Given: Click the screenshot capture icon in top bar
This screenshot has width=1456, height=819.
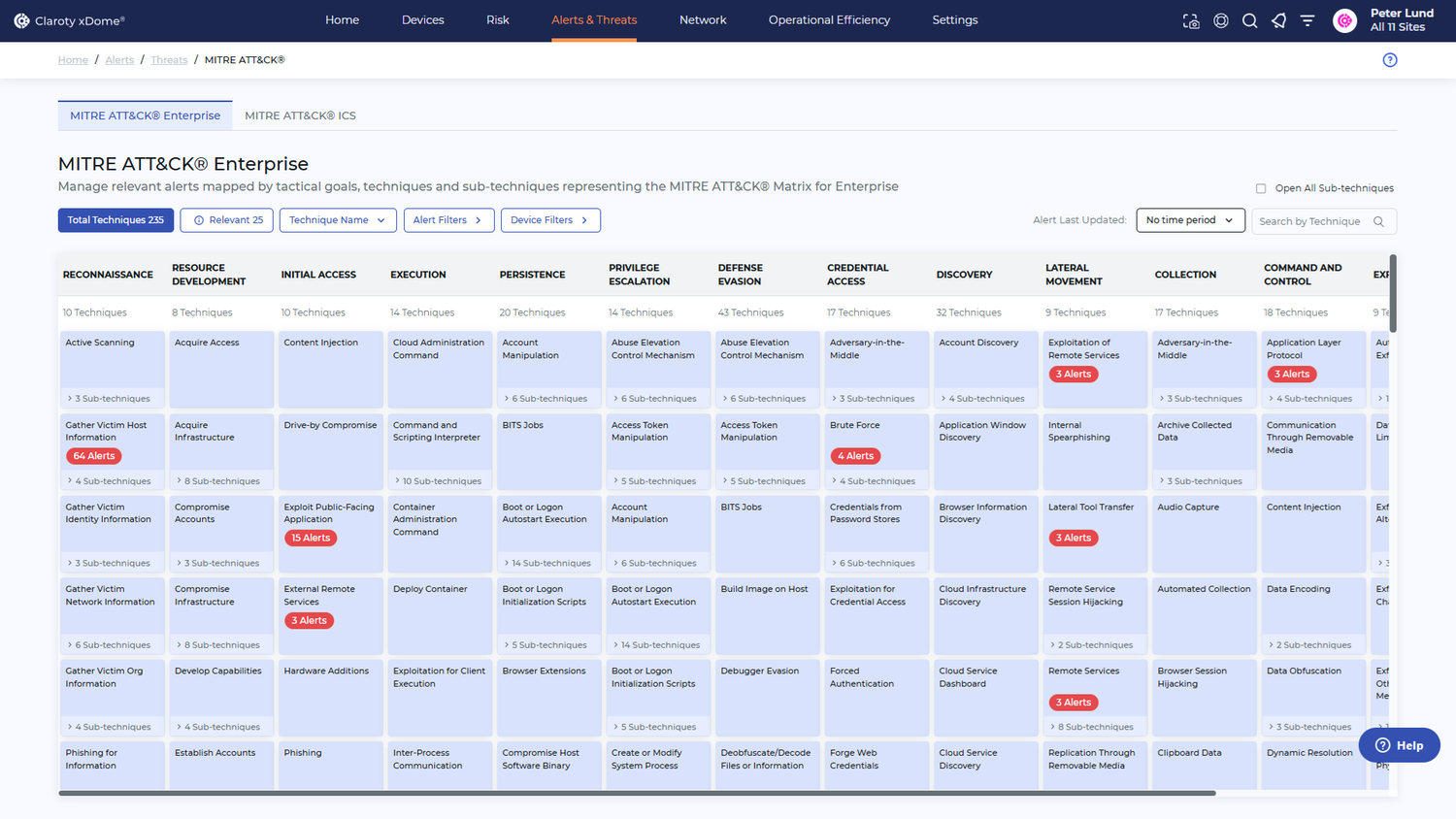Looking at the screenshot, I should [x=1191, y=20].
